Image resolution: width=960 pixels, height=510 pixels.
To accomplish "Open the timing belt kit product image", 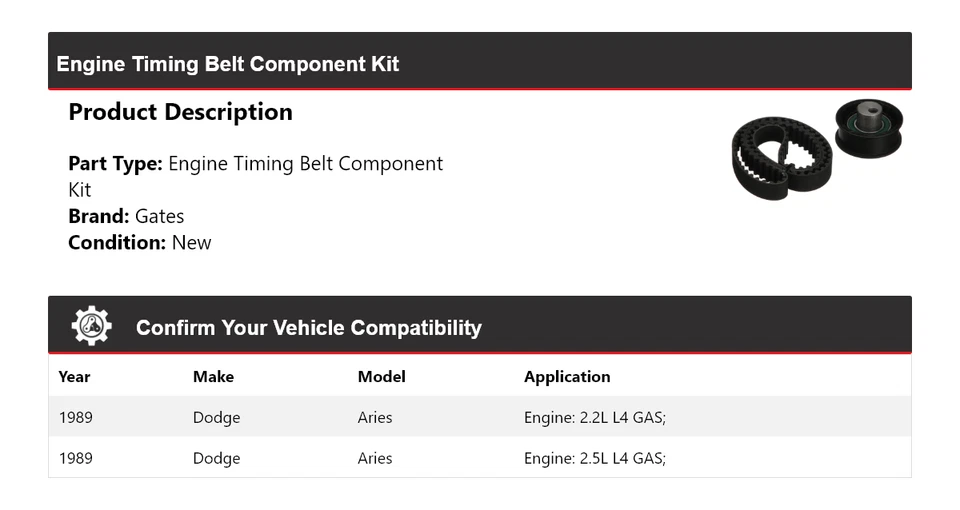I will coord(817,150).
